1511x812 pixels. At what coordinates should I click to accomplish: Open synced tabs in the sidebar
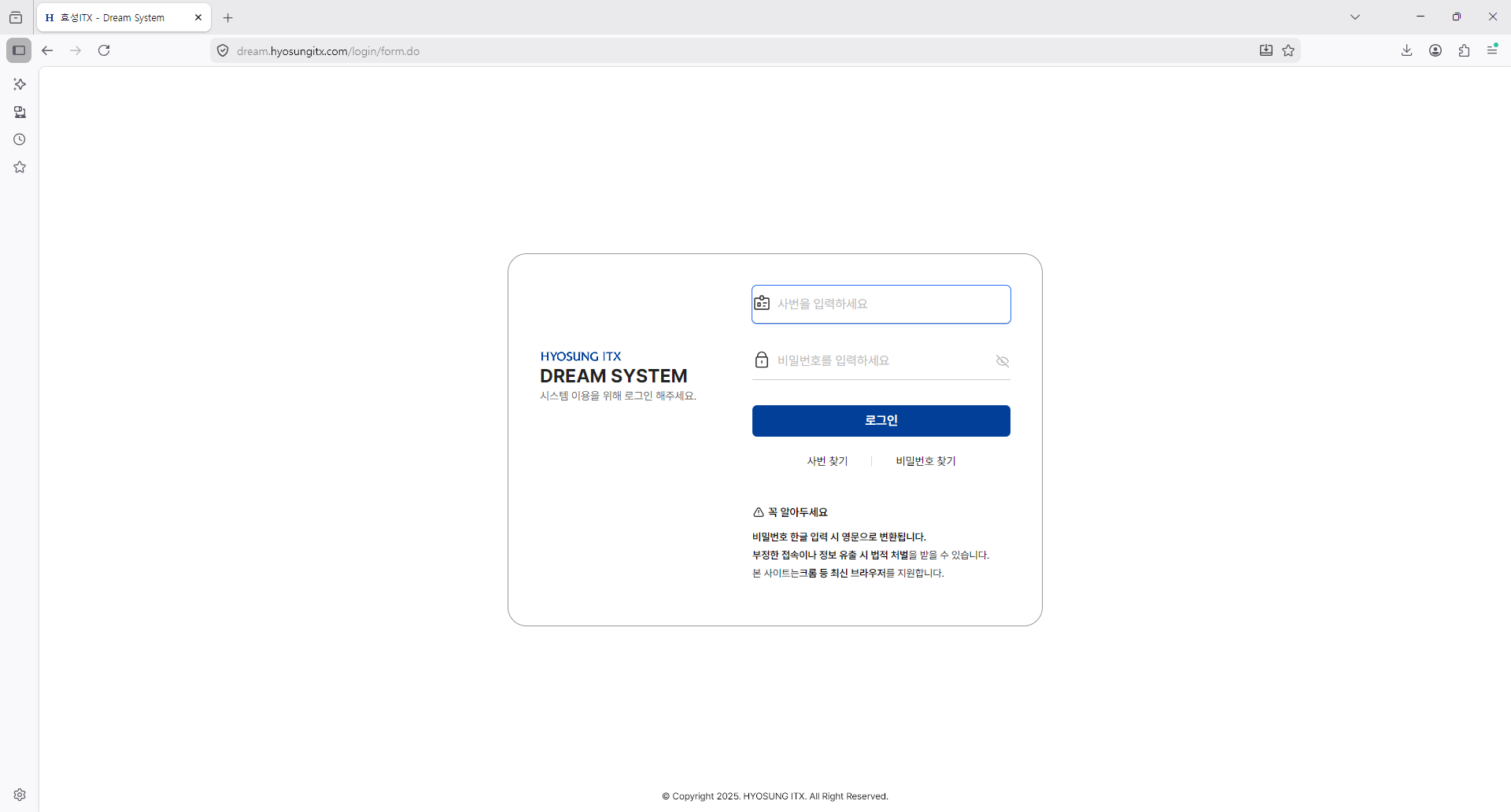20,112
